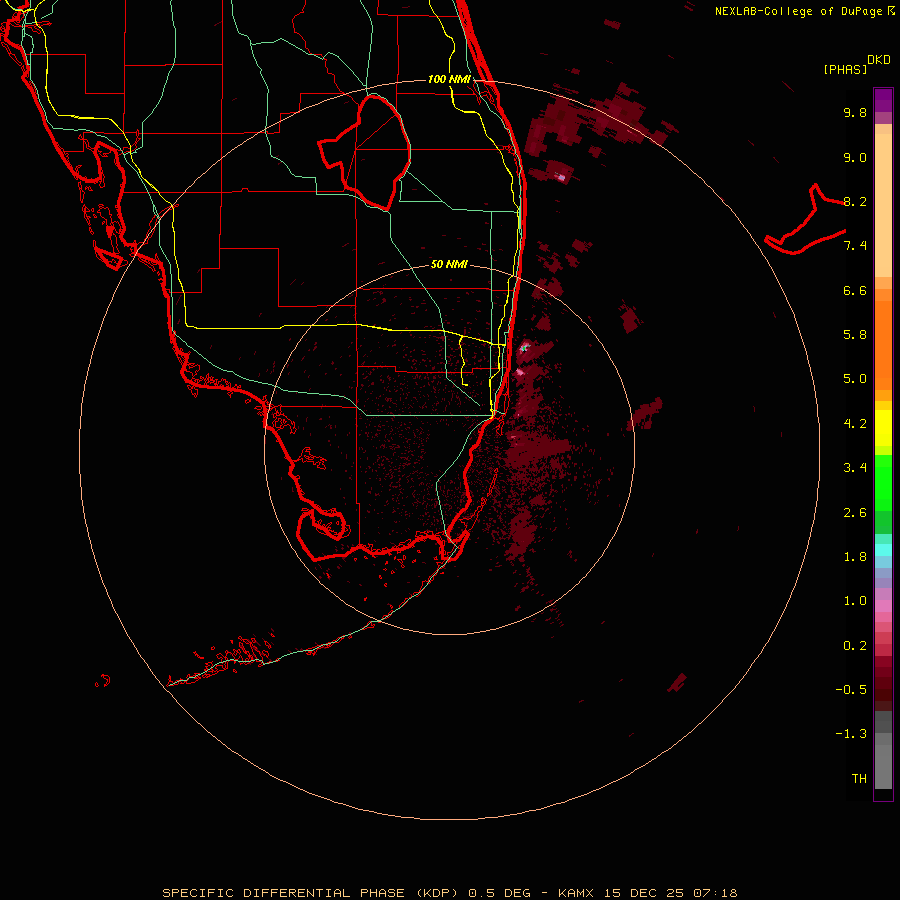
Task: Click the "TH" threshold label on the scale
Action: (859, 779)
